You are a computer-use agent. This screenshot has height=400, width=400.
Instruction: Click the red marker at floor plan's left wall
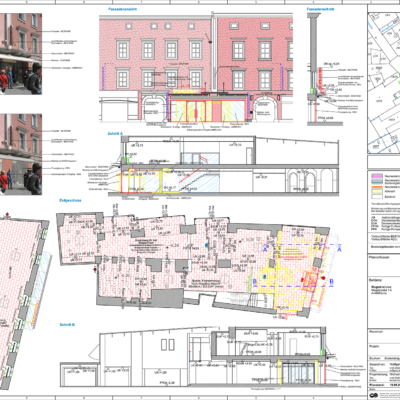click(x=95, y=268)
